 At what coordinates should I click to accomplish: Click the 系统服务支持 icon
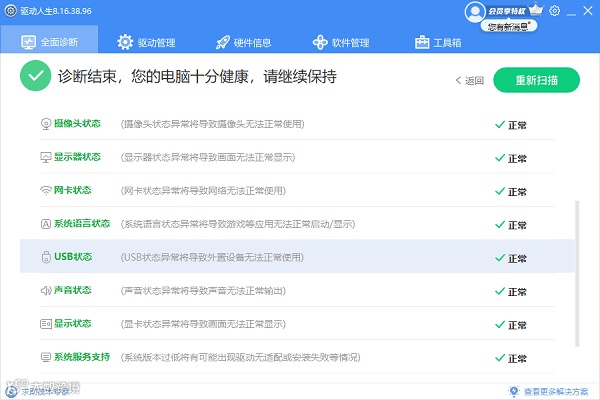46,357
